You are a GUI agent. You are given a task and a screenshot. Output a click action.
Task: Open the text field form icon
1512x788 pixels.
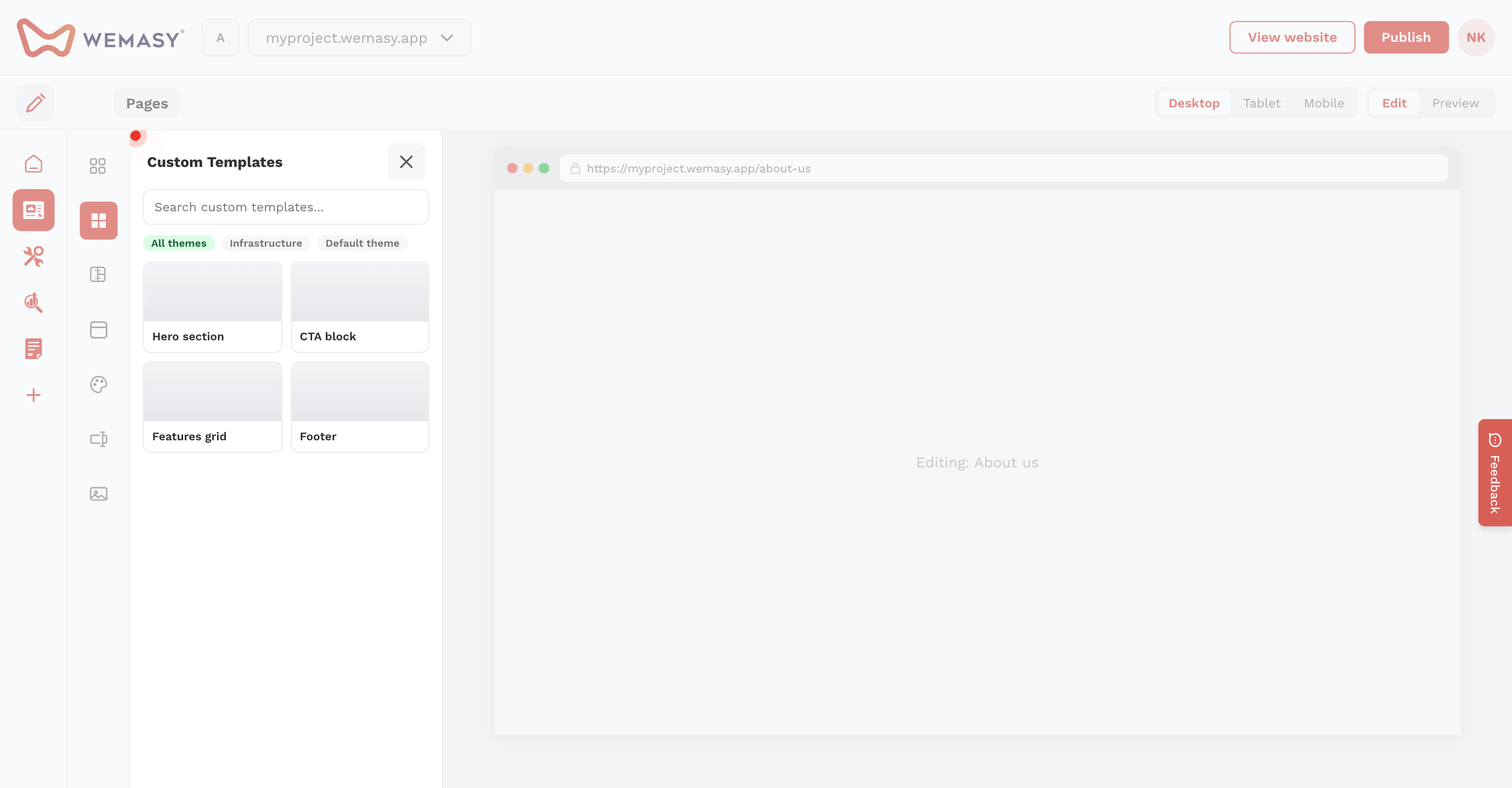(x=98, y=439)
